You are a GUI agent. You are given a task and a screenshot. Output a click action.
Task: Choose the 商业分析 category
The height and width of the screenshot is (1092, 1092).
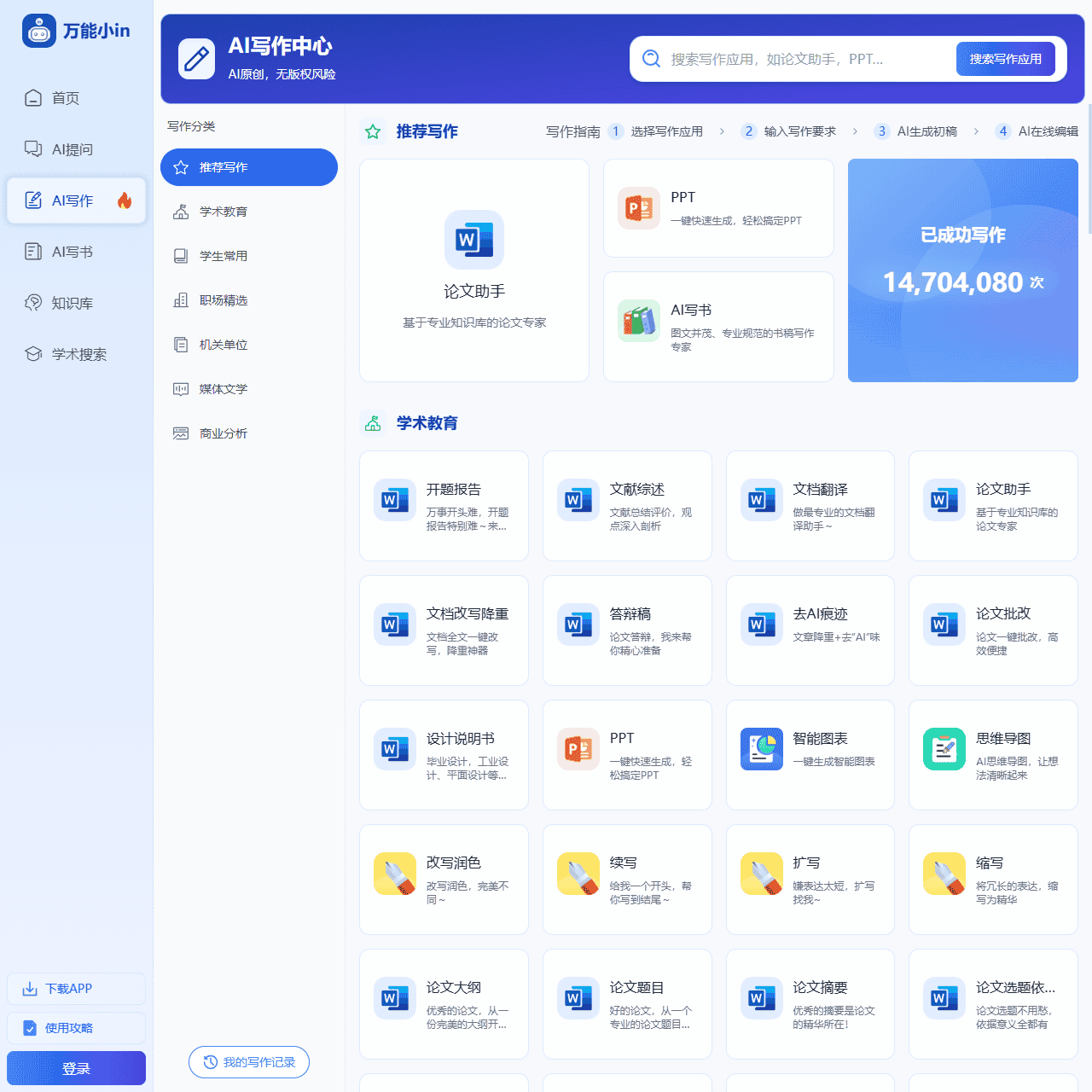coord(223,433)
